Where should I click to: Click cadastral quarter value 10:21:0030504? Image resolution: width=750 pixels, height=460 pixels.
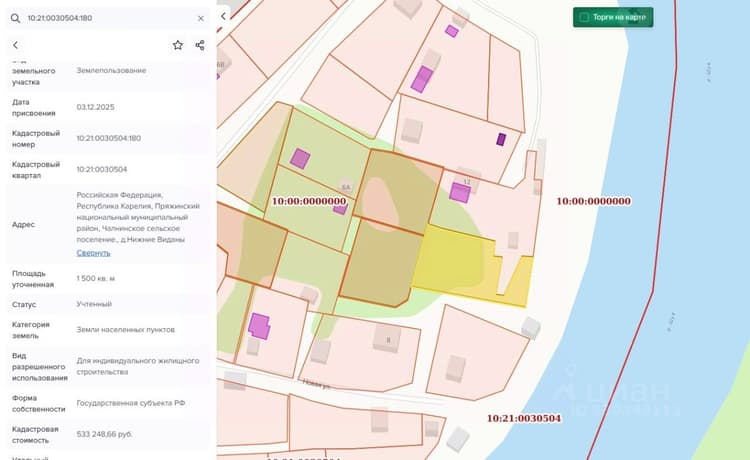(x=102, y=169)
